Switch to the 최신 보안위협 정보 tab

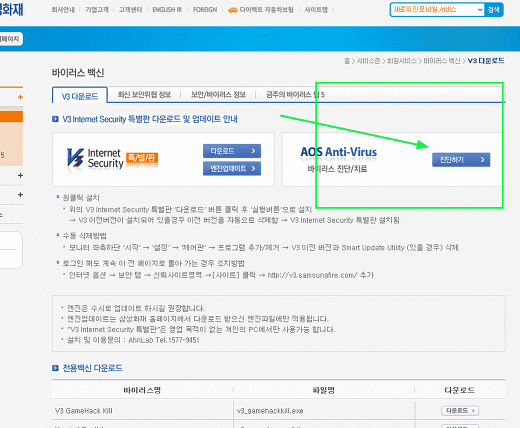click(x=144, y=95)
